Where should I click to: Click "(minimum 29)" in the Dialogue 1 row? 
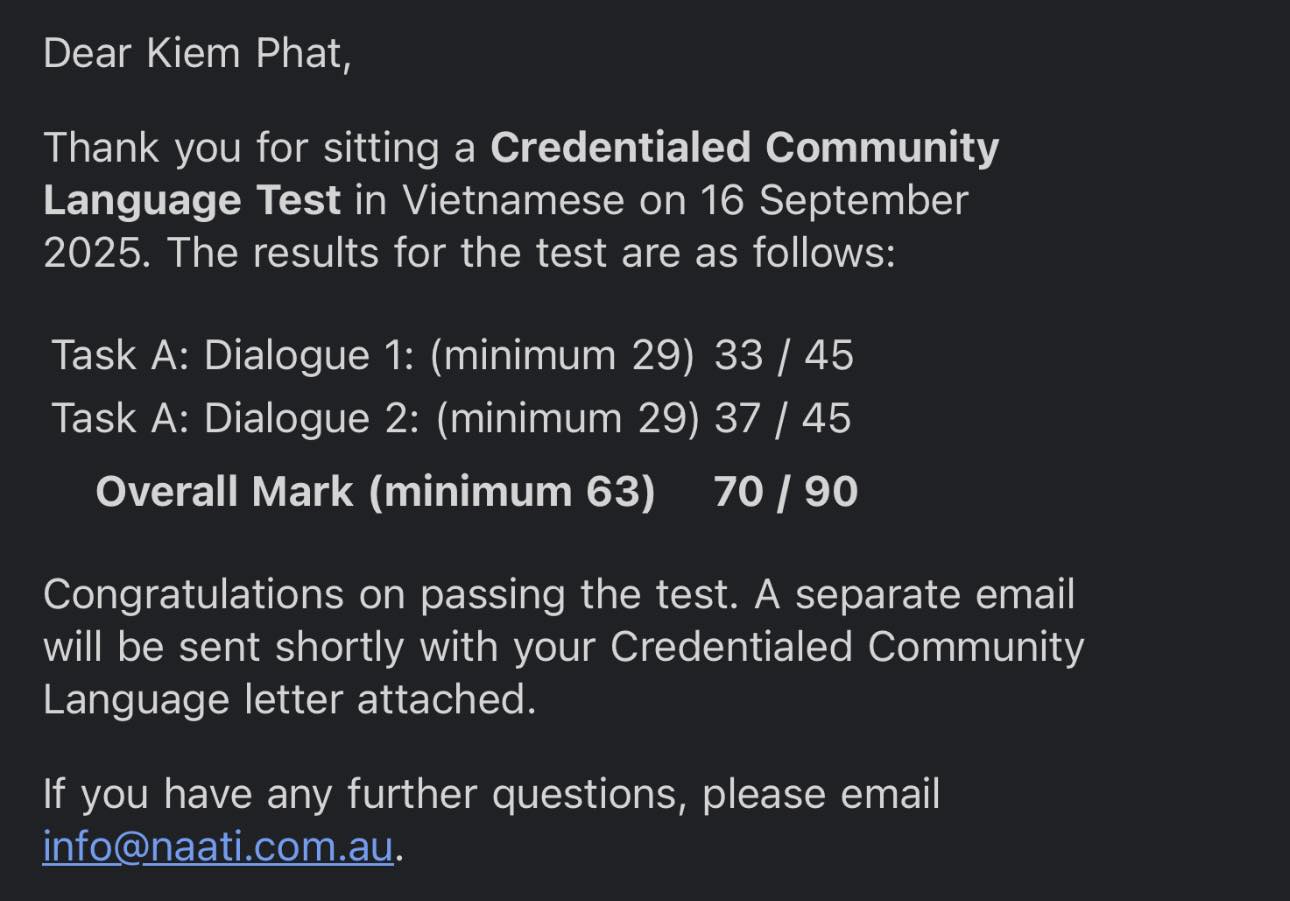pos(561,356)
